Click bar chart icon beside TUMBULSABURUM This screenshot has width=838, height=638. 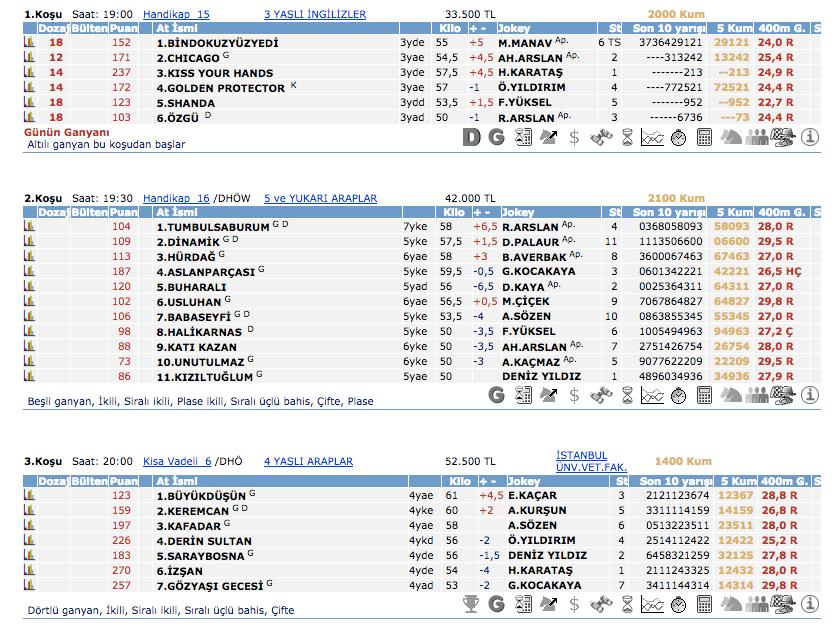point(29,227)
